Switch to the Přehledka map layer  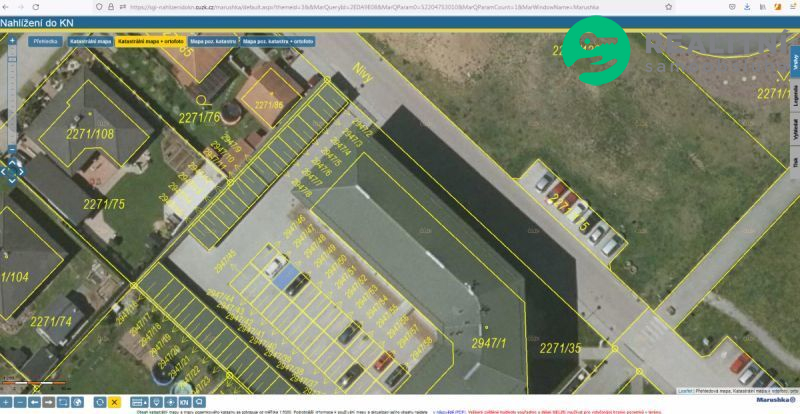(x=45, y=42)
